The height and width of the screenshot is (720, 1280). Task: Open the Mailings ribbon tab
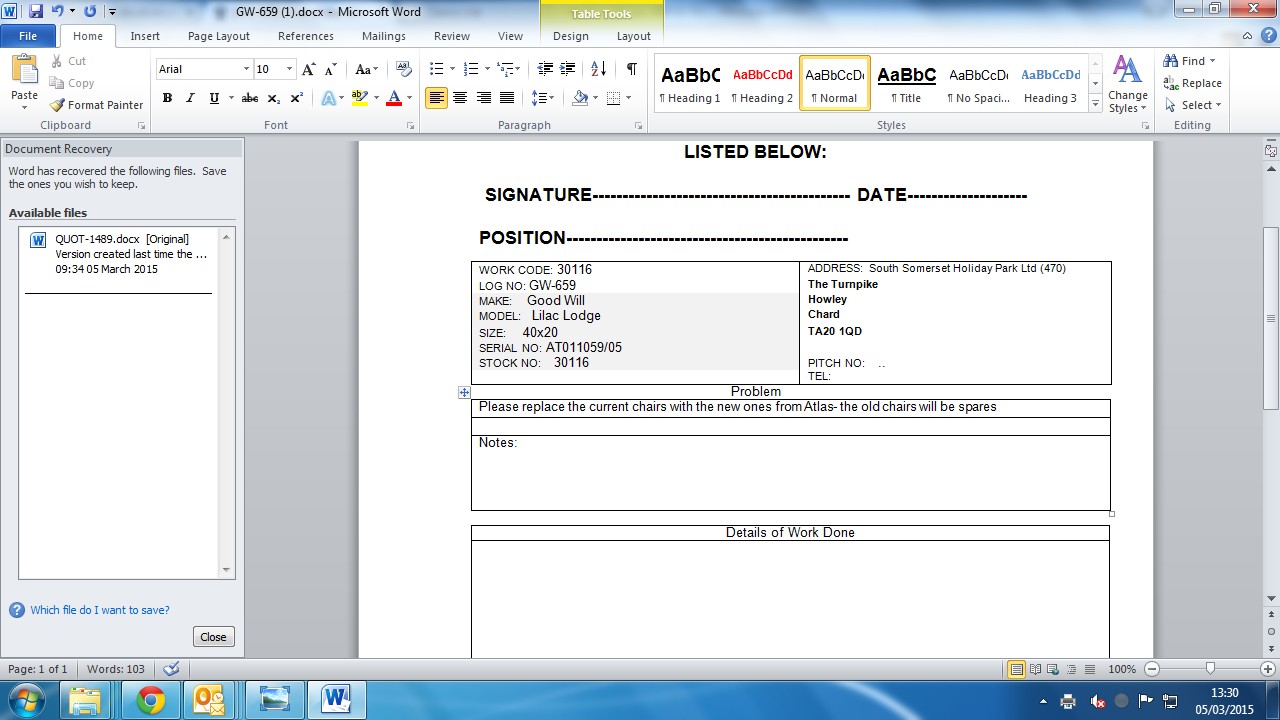(383, 36)
